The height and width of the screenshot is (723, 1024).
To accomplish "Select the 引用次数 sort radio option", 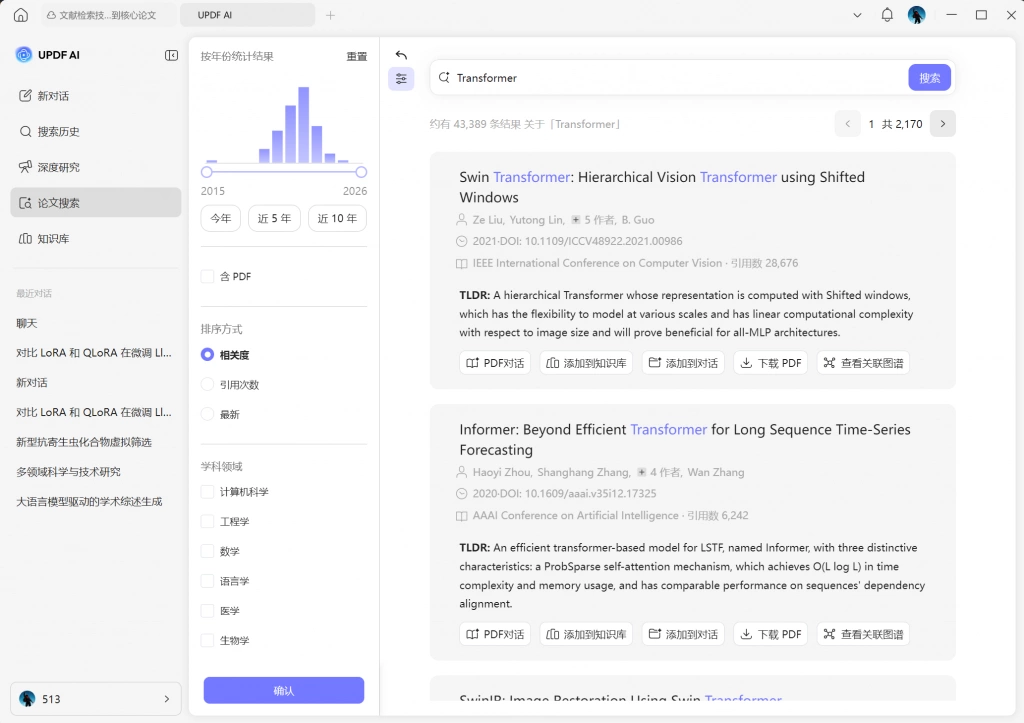I will pyautogui.click(x=207, y=384).
